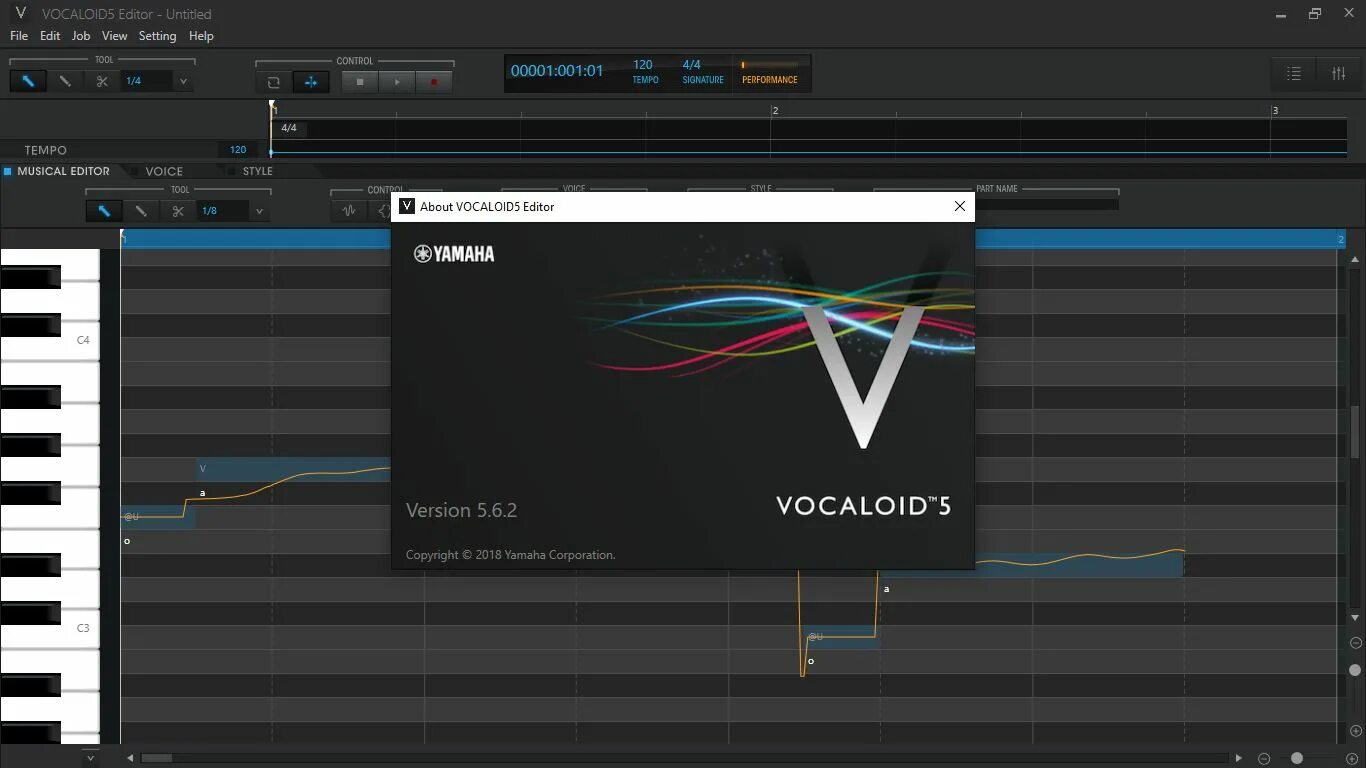Select the first note with phoneme o
1366x768 pixels.
(158, 517)
